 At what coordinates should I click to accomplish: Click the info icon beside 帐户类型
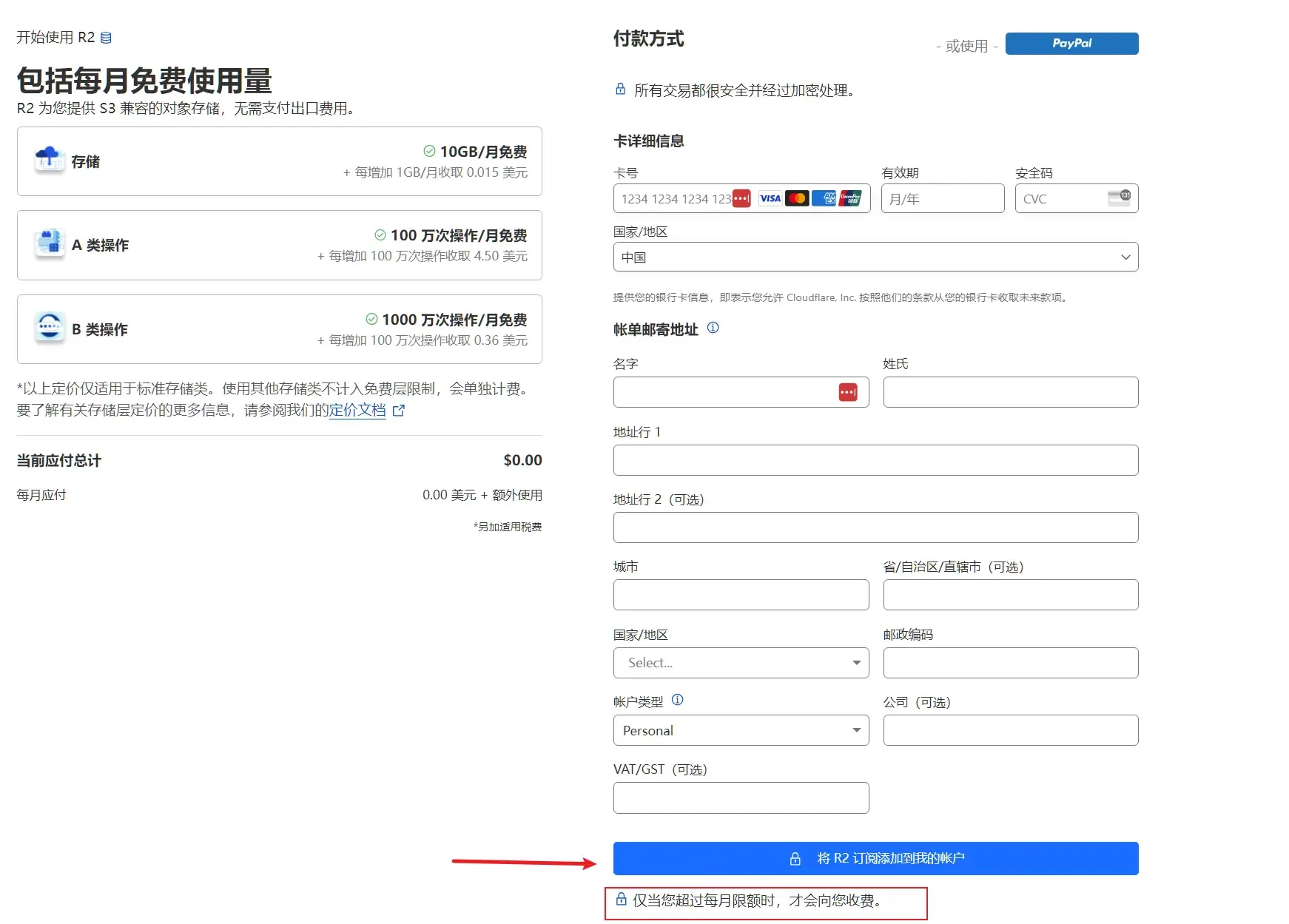(x=678, y=700)
